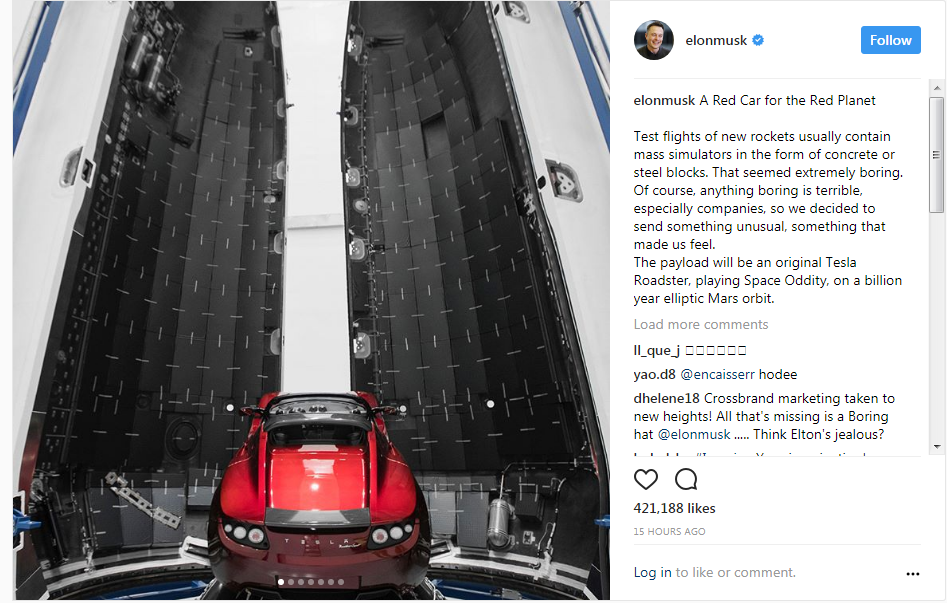
Task: Click the blue verified badge
Action: click(758, 40)
